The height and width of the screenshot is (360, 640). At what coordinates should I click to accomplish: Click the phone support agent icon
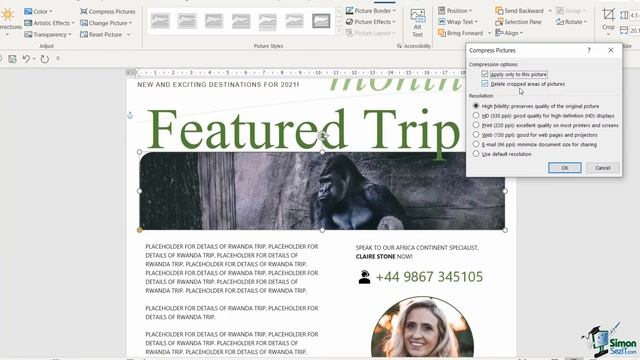pyautogui.click(x=364, y=277)
